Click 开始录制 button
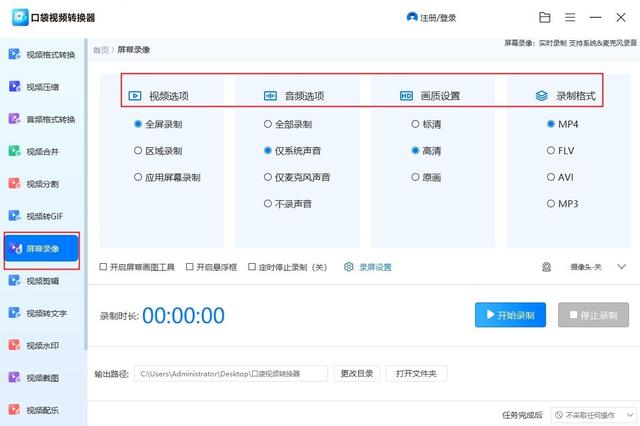The image size is (640, 426). coord(510,315)
